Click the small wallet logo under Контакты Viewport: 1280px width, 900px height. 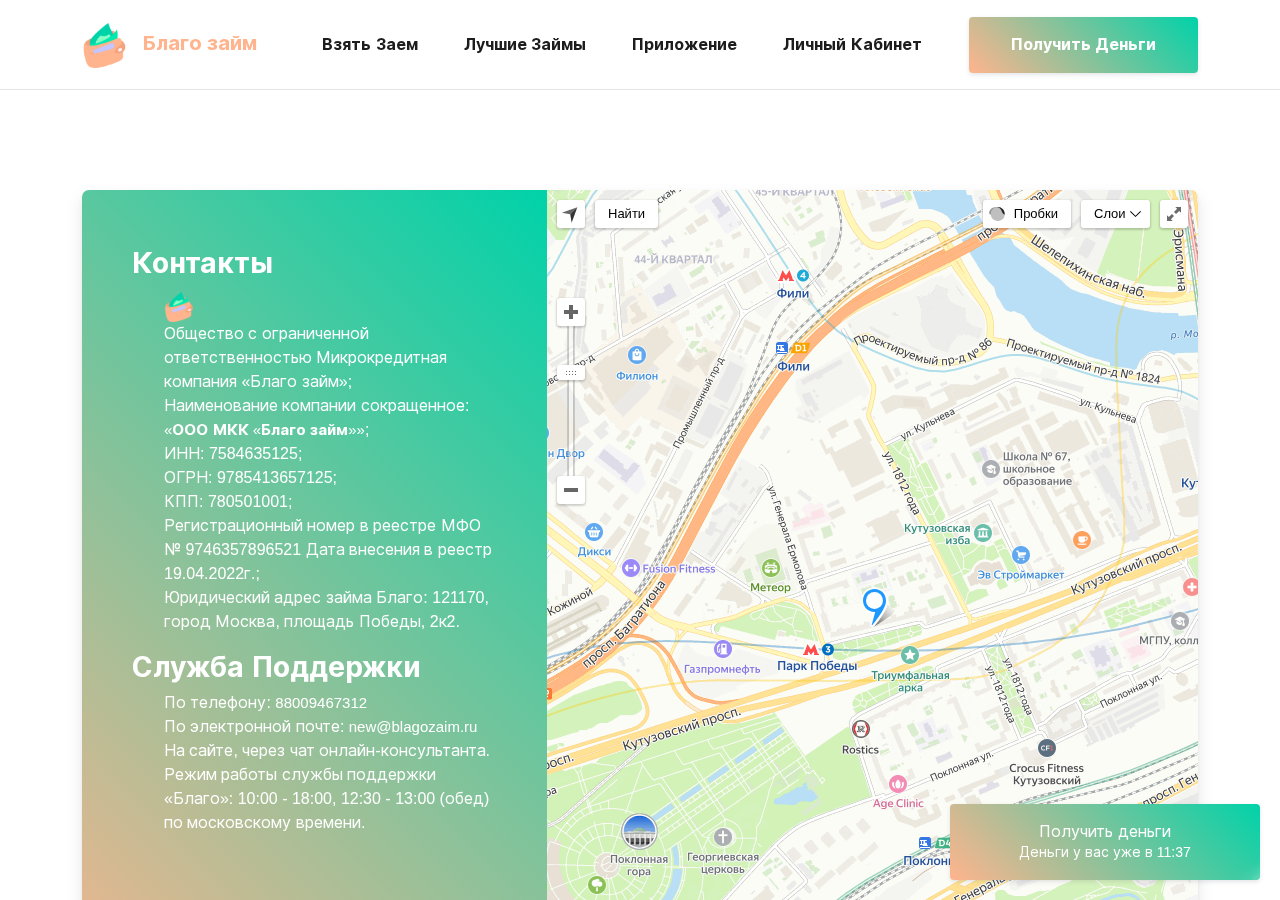pos(179,307)
